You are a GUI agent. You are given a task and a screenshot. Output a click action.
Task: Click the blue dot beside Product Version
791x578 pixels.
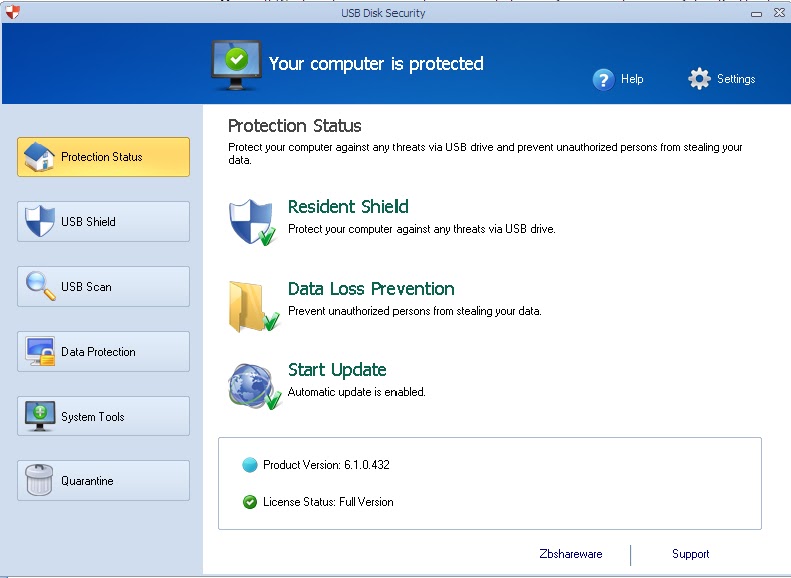pyautogui.click(x=250, y=465)
